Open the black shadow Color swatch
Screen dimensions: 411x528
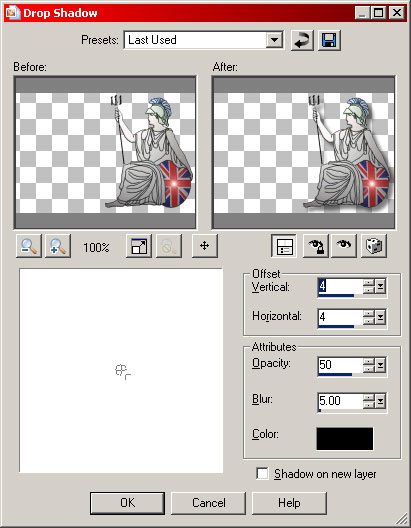(345, 438)
